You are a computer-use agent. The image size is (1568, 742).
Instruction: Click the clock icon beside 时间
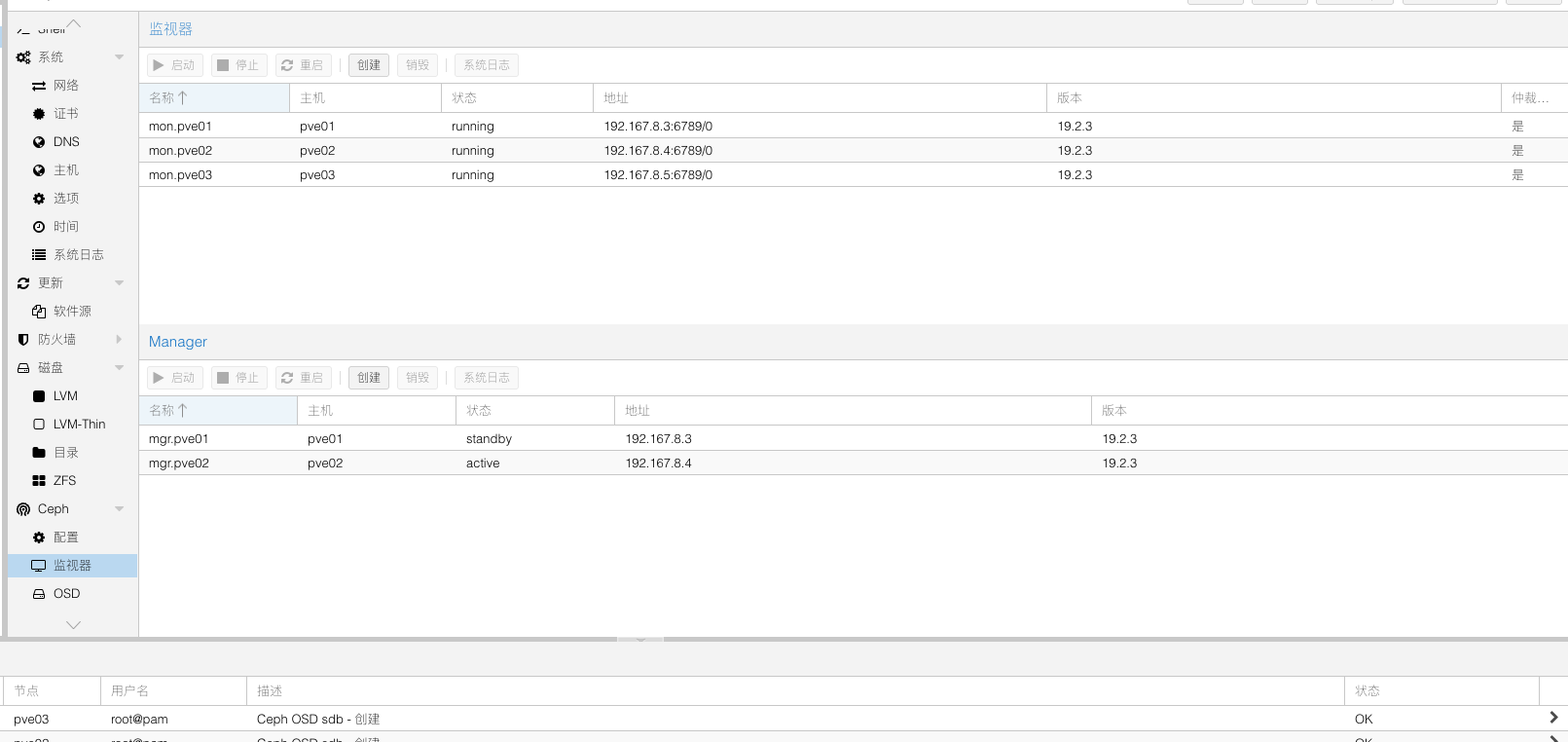coord(39,227)
